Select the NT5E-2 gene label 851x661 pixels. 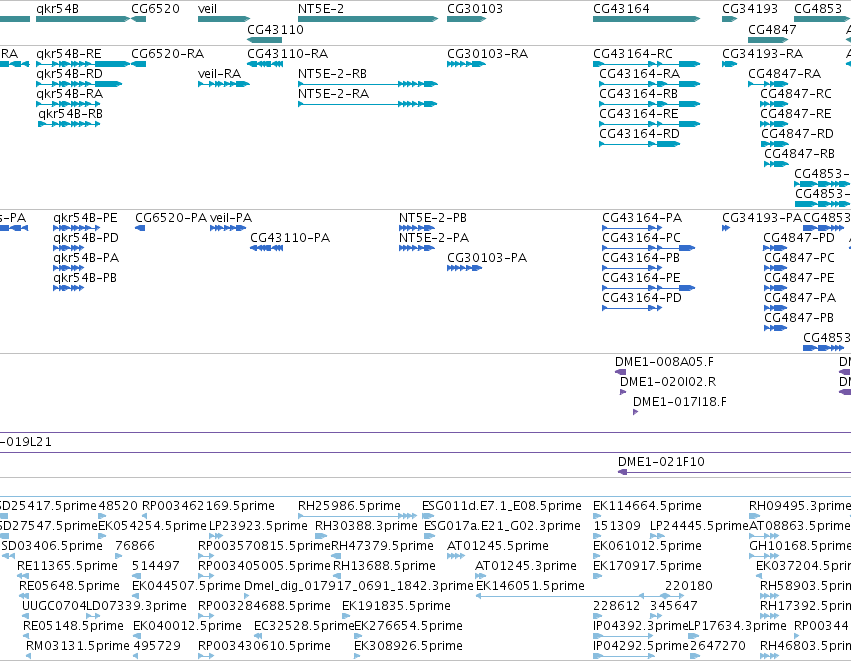click(321, 9)
